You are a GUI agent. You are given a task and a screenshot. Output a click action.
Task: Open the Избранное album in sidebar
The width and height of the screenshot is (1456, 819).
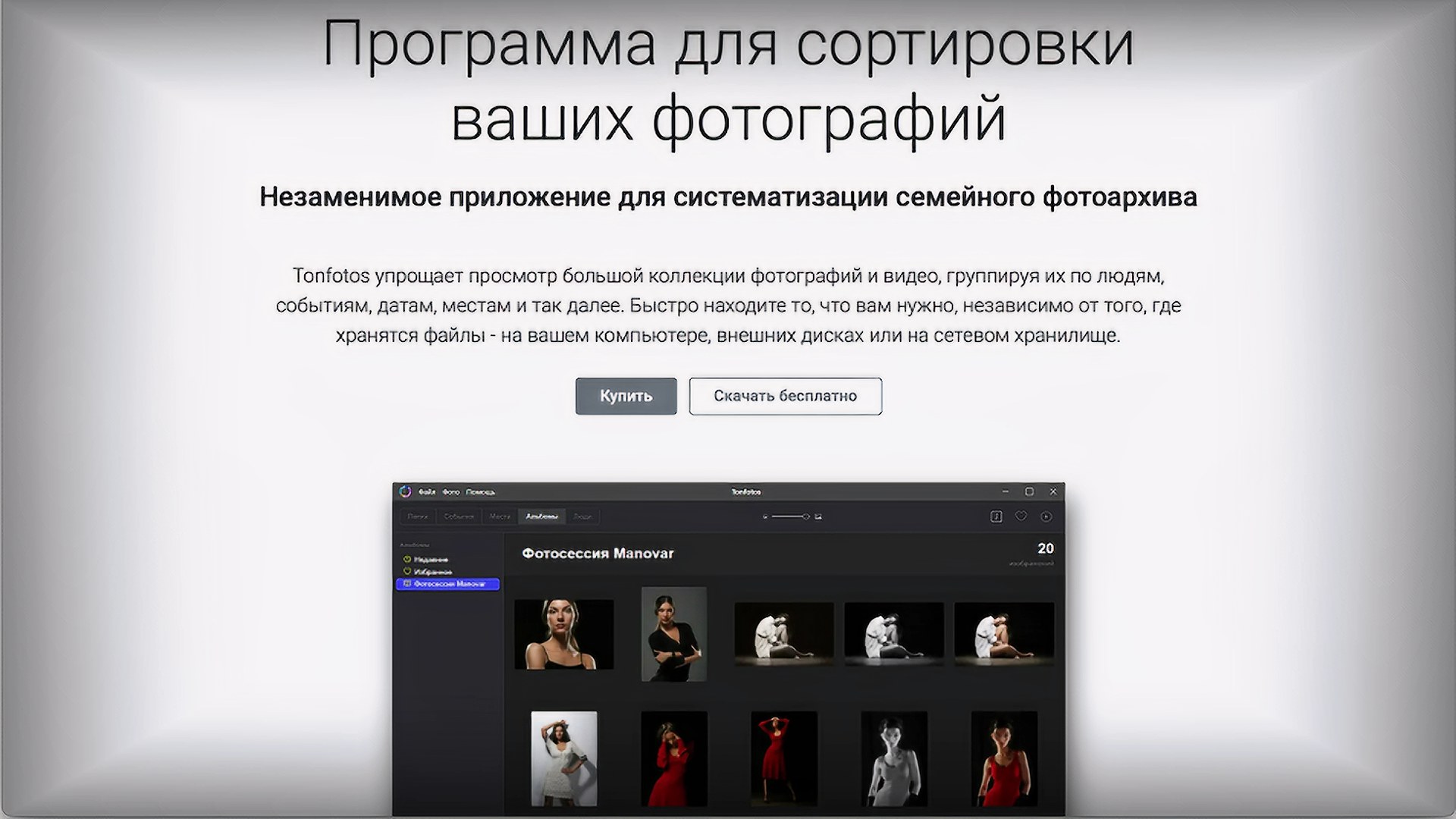pyautogui.click(x=432, y=572)
